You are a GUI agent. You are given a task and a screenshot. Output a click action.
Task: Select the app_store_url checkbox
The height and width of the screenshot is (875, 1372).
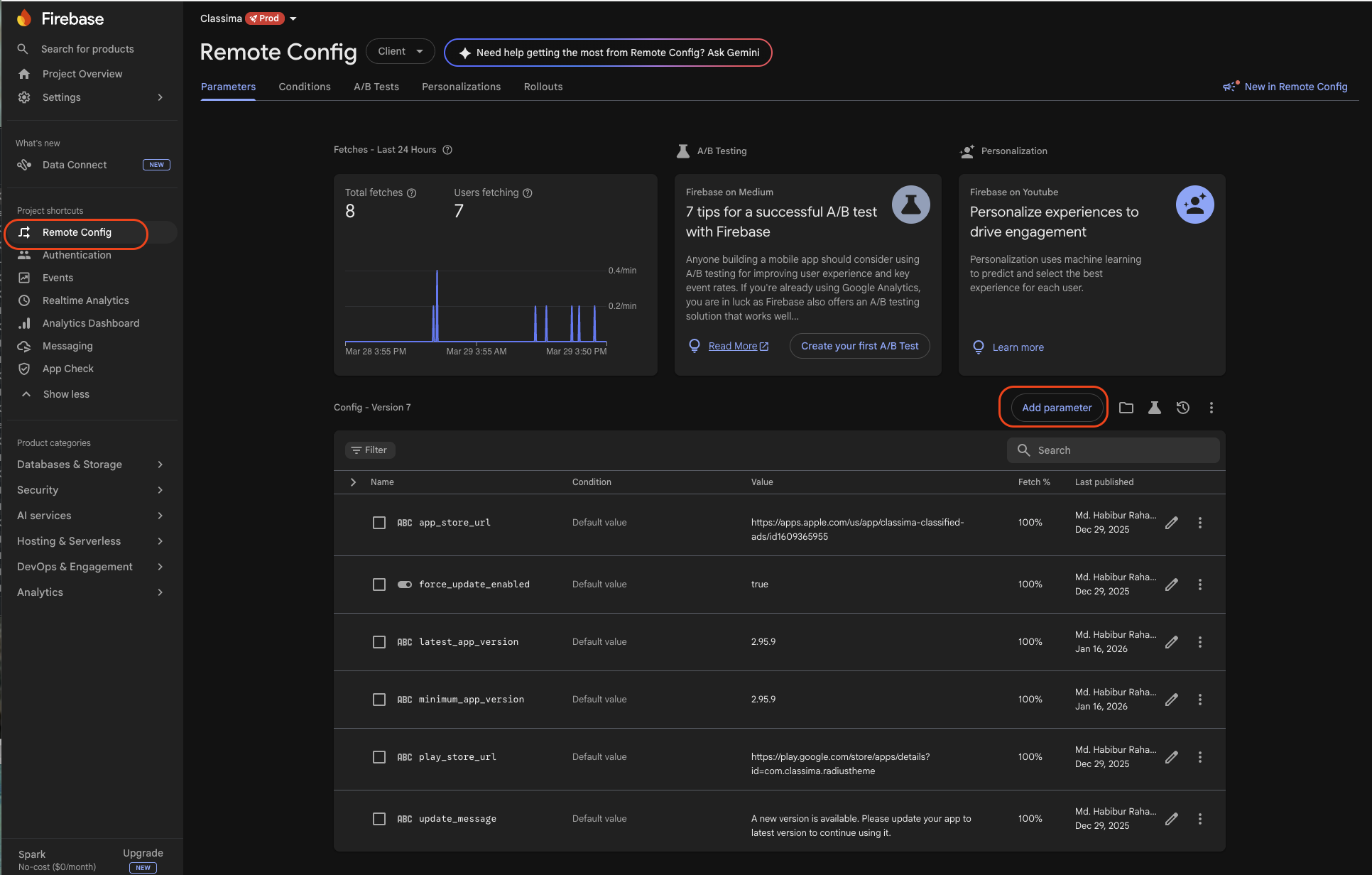point(379,523)
